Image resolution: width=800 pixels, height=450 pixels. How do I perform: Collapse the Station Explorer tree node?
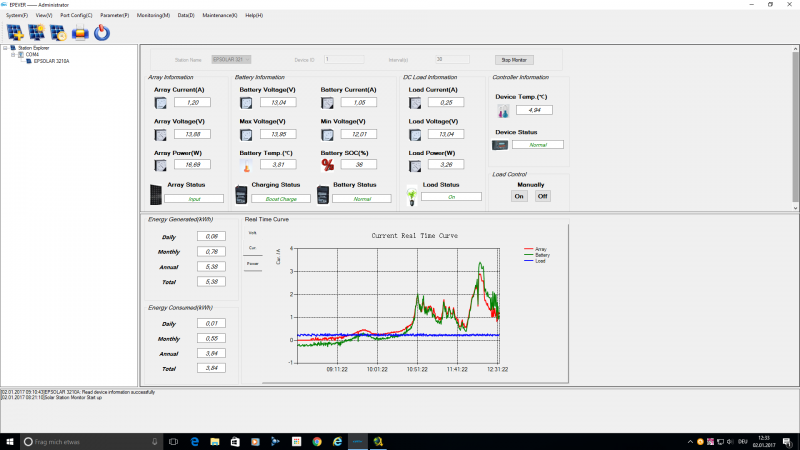5,48
